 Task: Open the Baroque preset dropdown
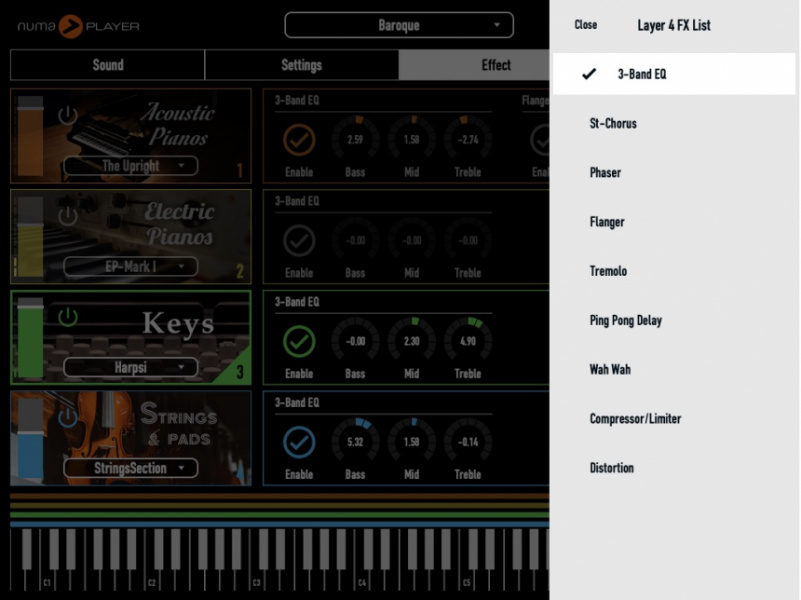click(398, 25)
